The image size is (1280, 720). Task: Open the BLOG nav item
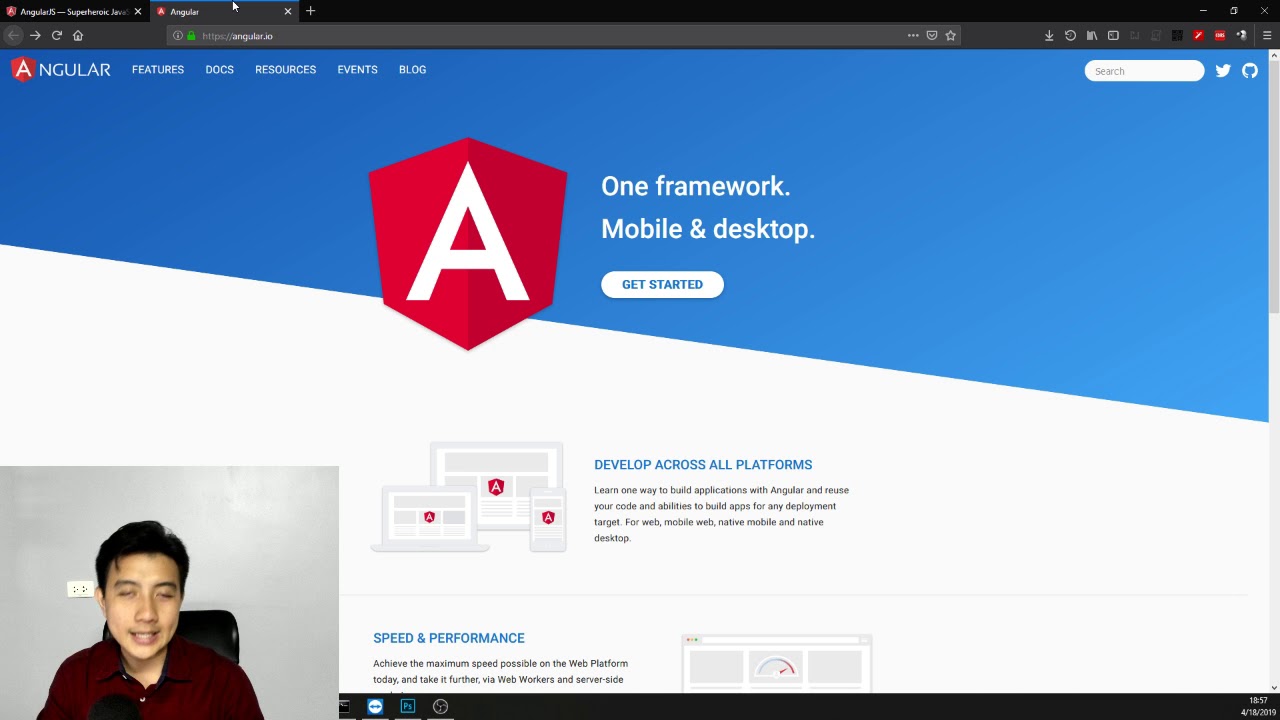tap(413, 70)
